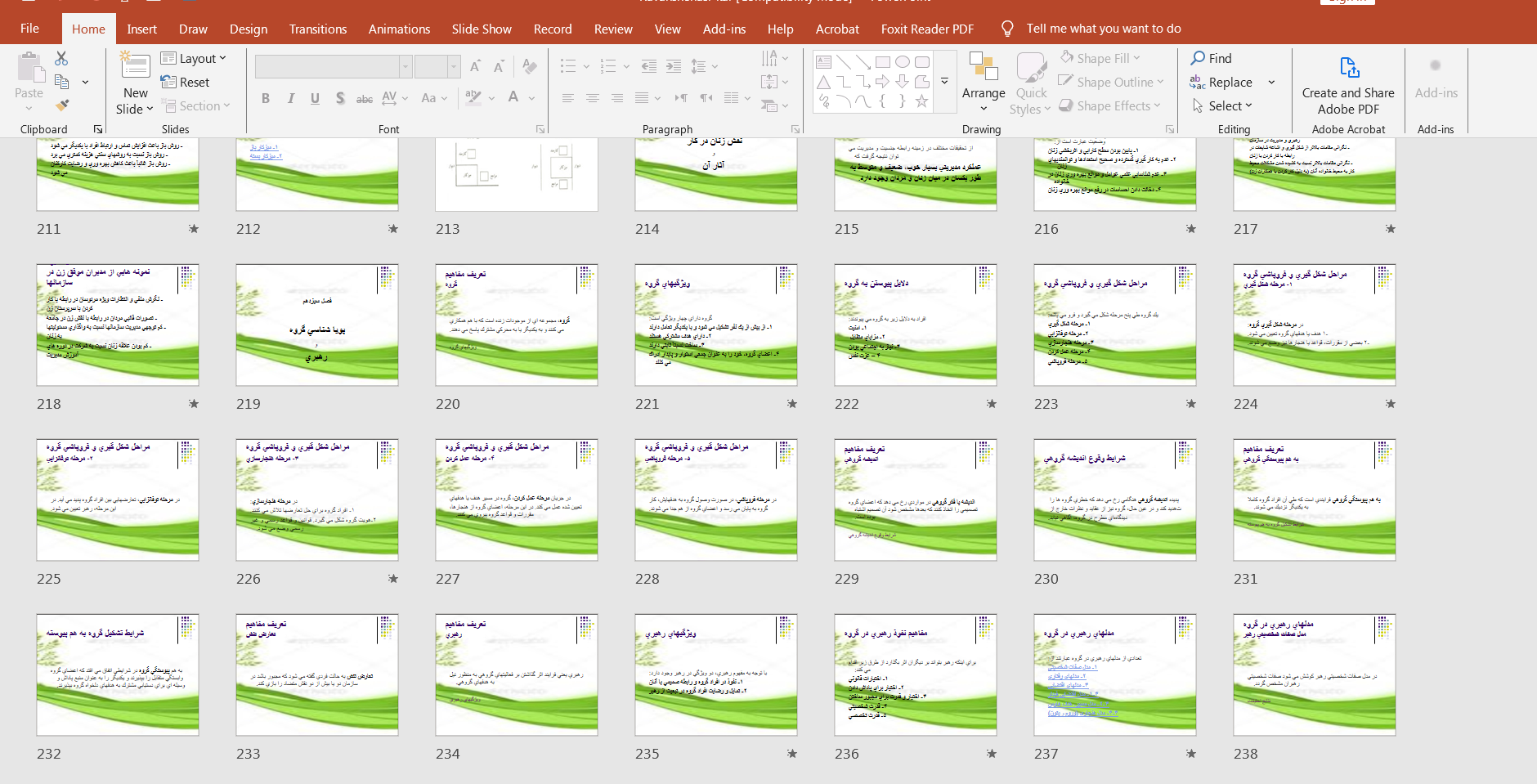Click Create and Share Adobe PDF icon
This screenshot has width=1537, height=784.
coord(1348,67)
